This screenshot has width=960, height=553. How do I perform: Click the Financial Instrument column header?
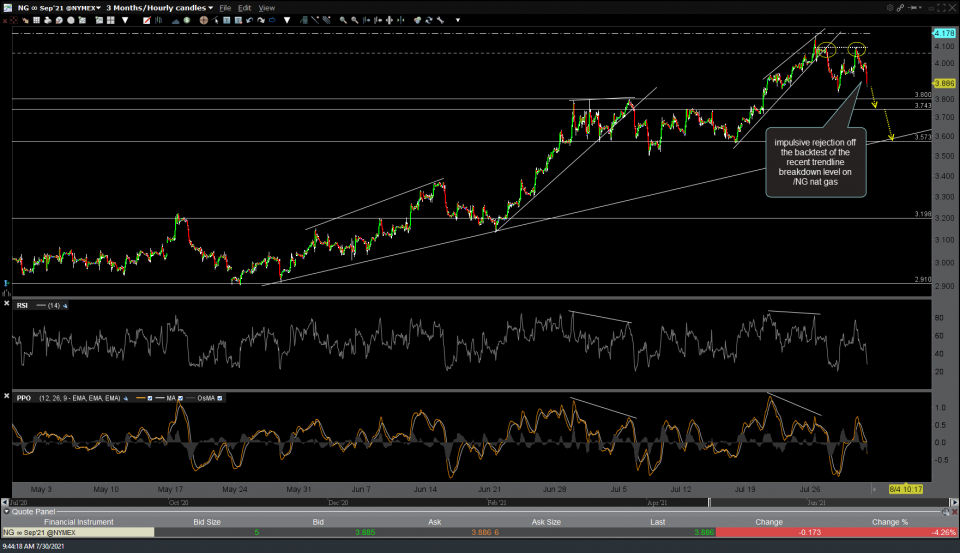pyautogui.click(x=76, y=522)
